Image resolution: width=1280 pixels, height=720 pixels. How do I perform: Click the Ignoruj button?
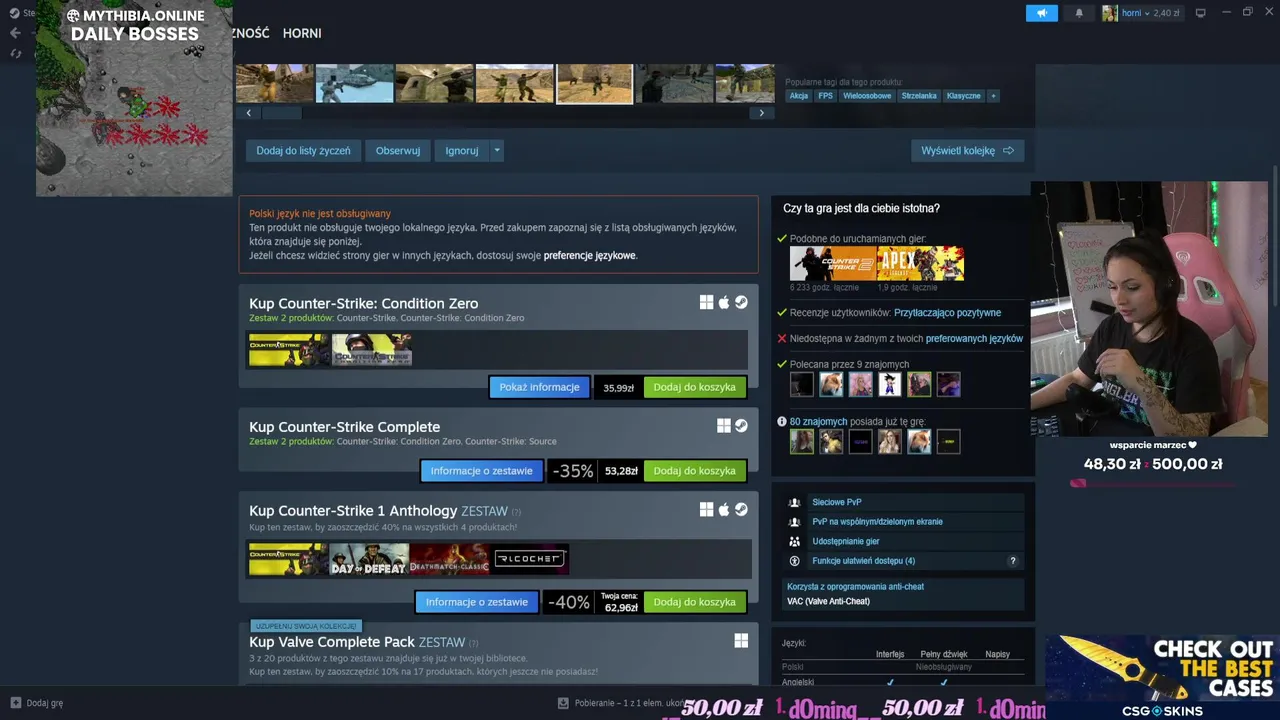click(462, 151)
